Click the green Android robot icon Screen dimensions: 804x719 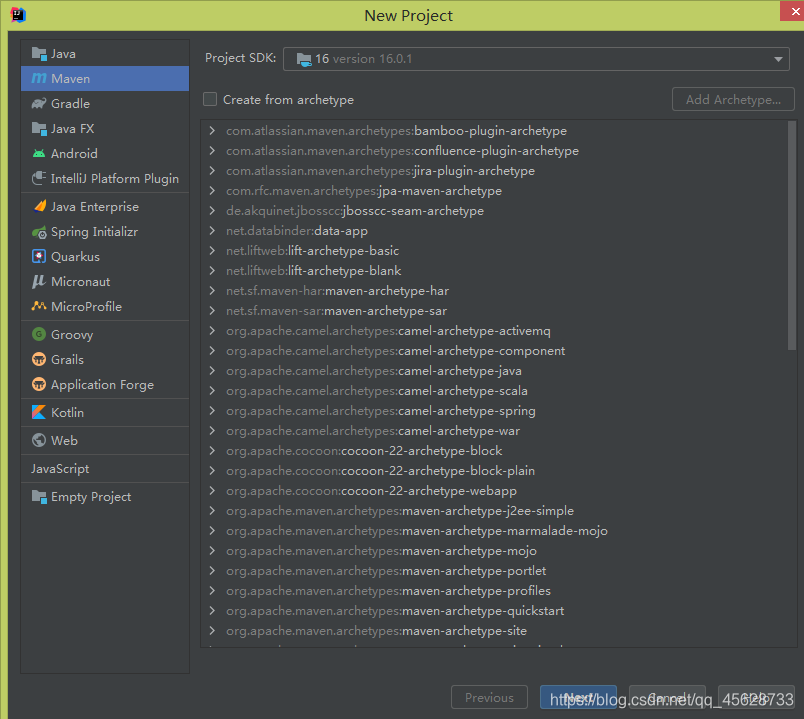[x=39, y=153]
